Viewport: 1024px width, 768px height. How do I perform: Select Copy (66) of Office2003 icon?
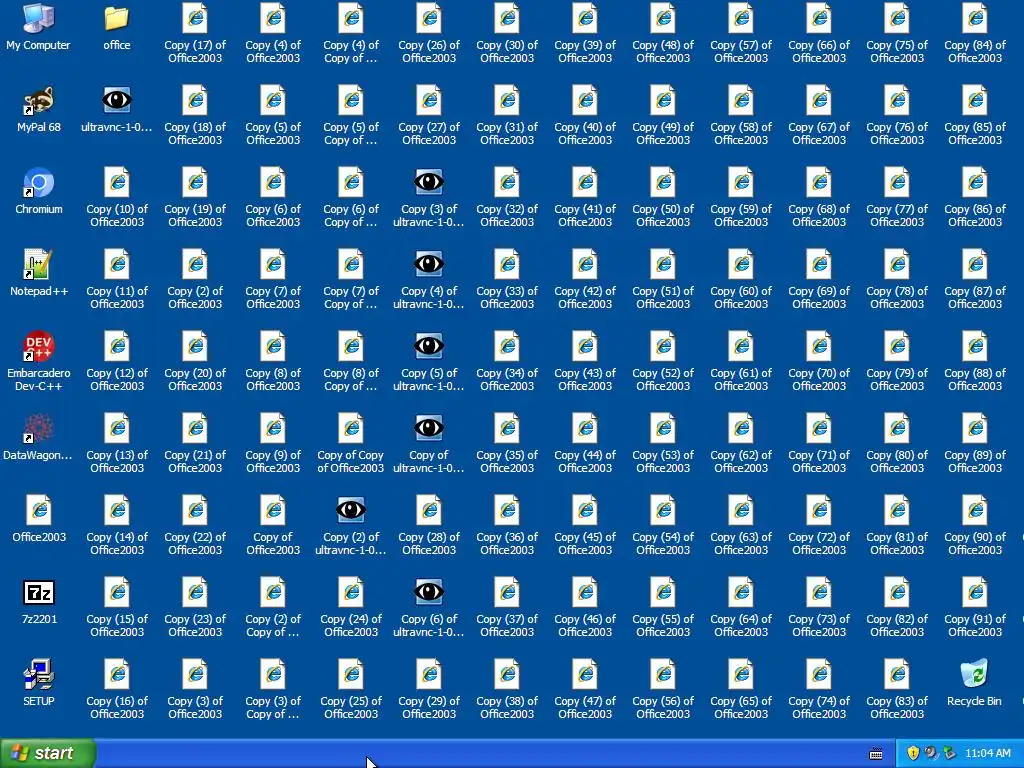click(x=818, y=18)
